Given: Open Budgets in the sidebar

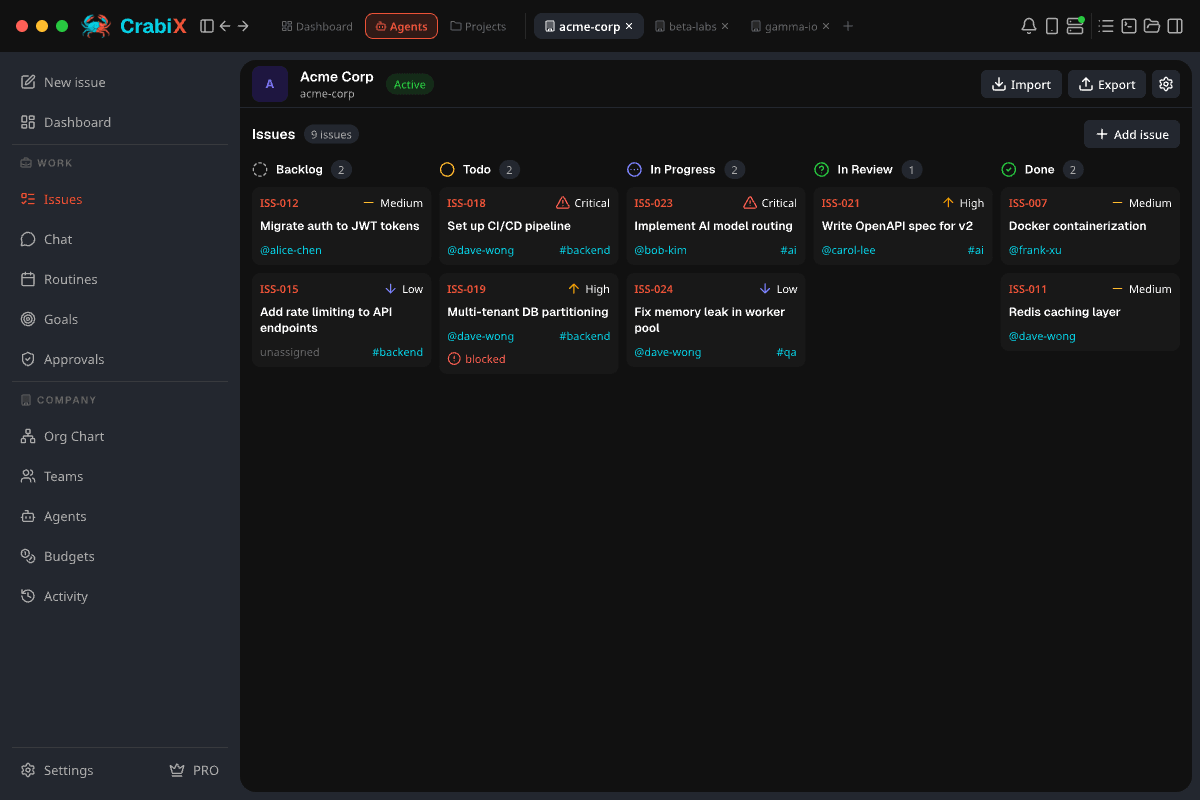Looking at the screenshot, I should 120,556.
